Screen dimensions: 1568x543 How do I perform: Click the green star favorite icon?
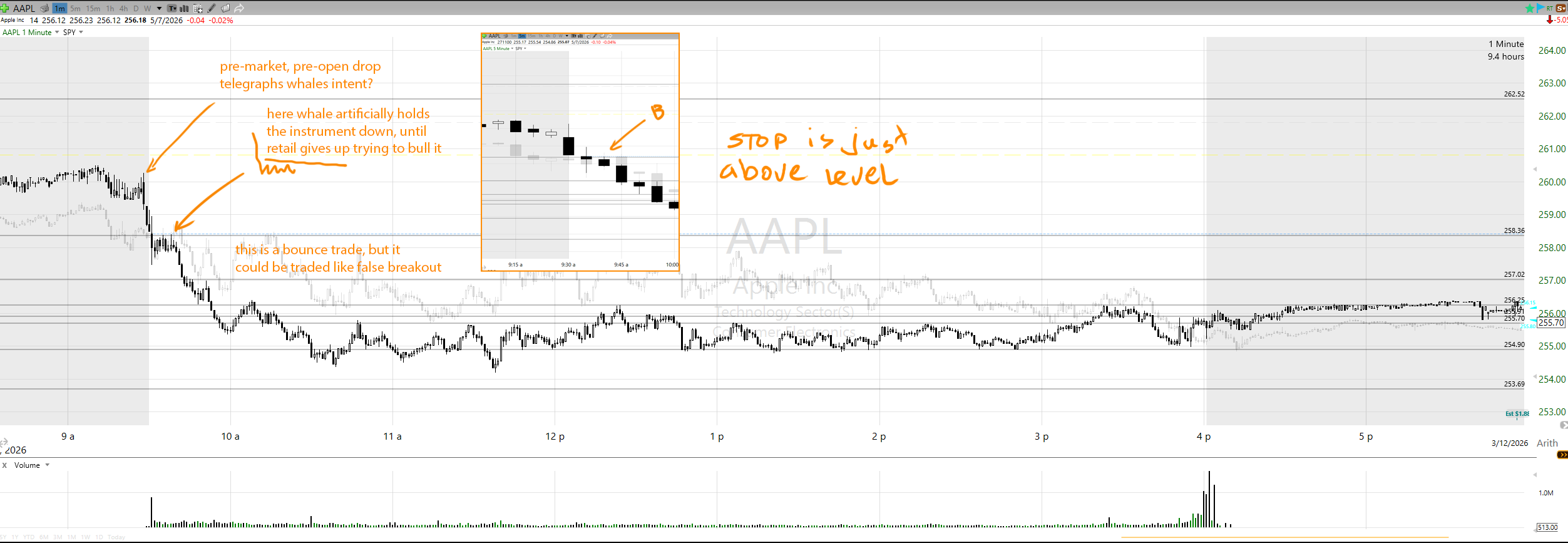1530,8
